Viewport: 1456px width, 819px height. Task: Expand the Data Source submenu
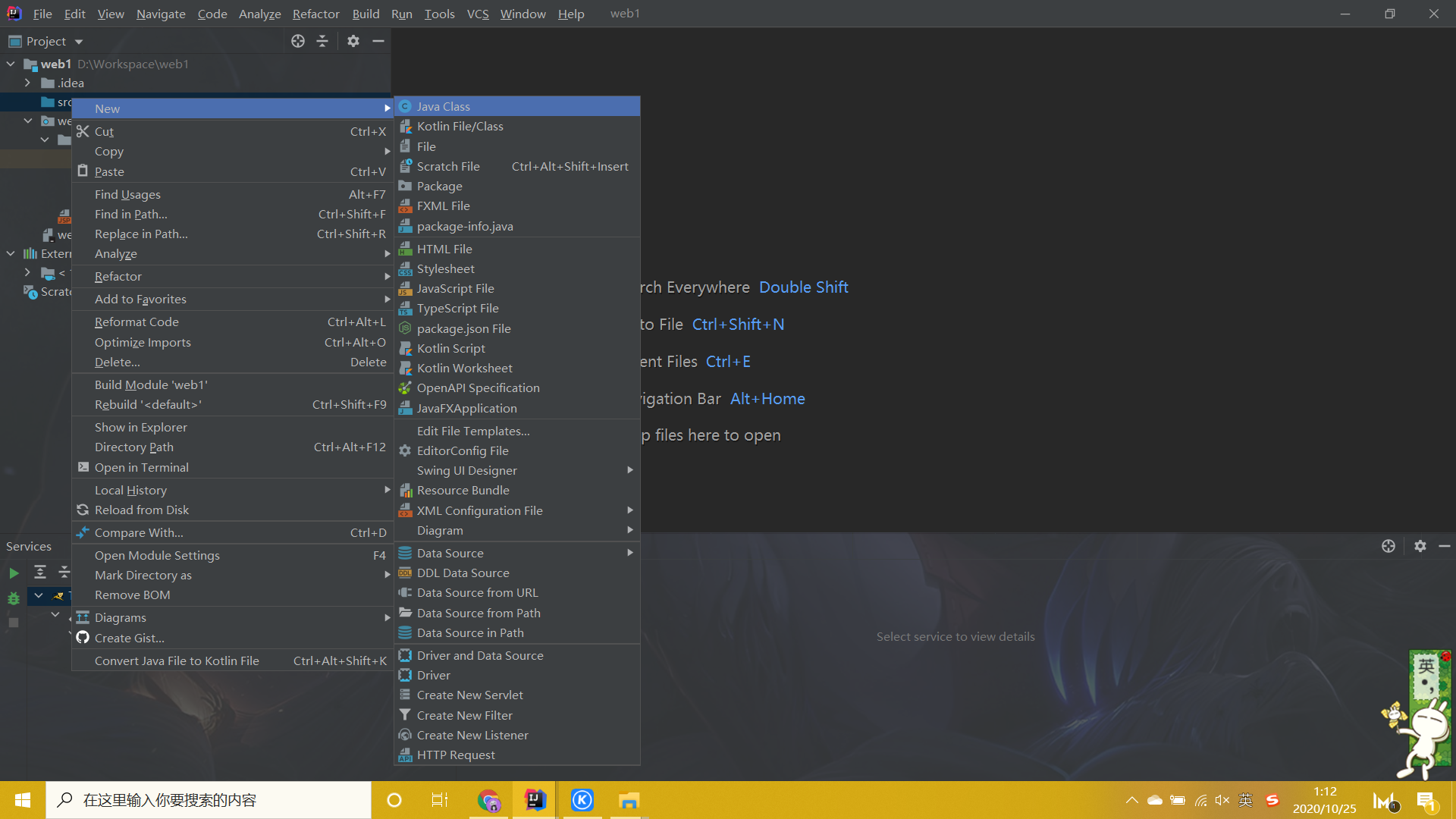tap(517, 553)
